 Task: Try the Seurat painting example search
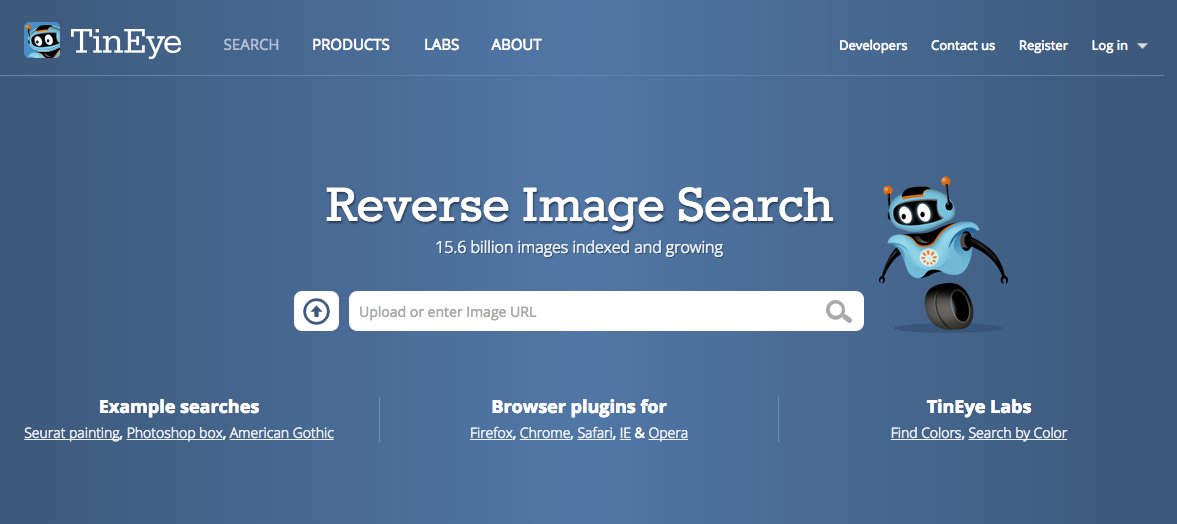point(72,433)
